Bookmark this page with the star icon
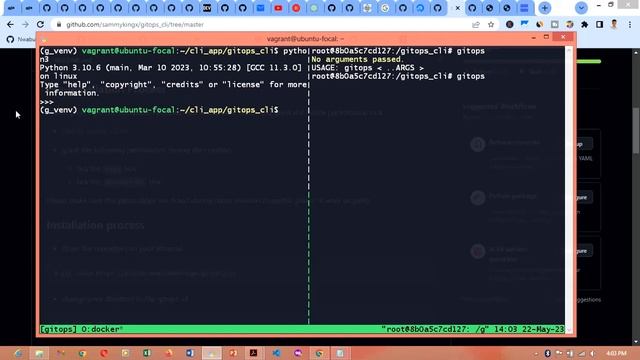This screenshot has height=360, width=640. point(491,24)
